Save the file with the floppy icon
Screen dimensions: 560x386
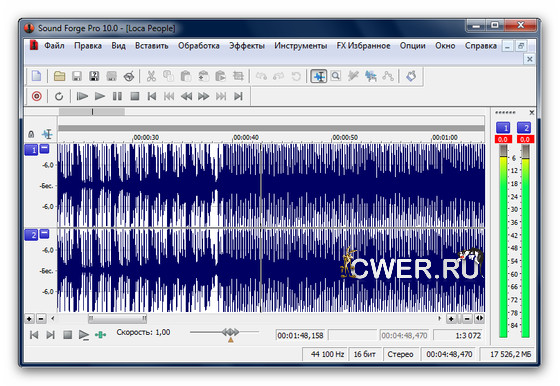[x=77, y=76]
